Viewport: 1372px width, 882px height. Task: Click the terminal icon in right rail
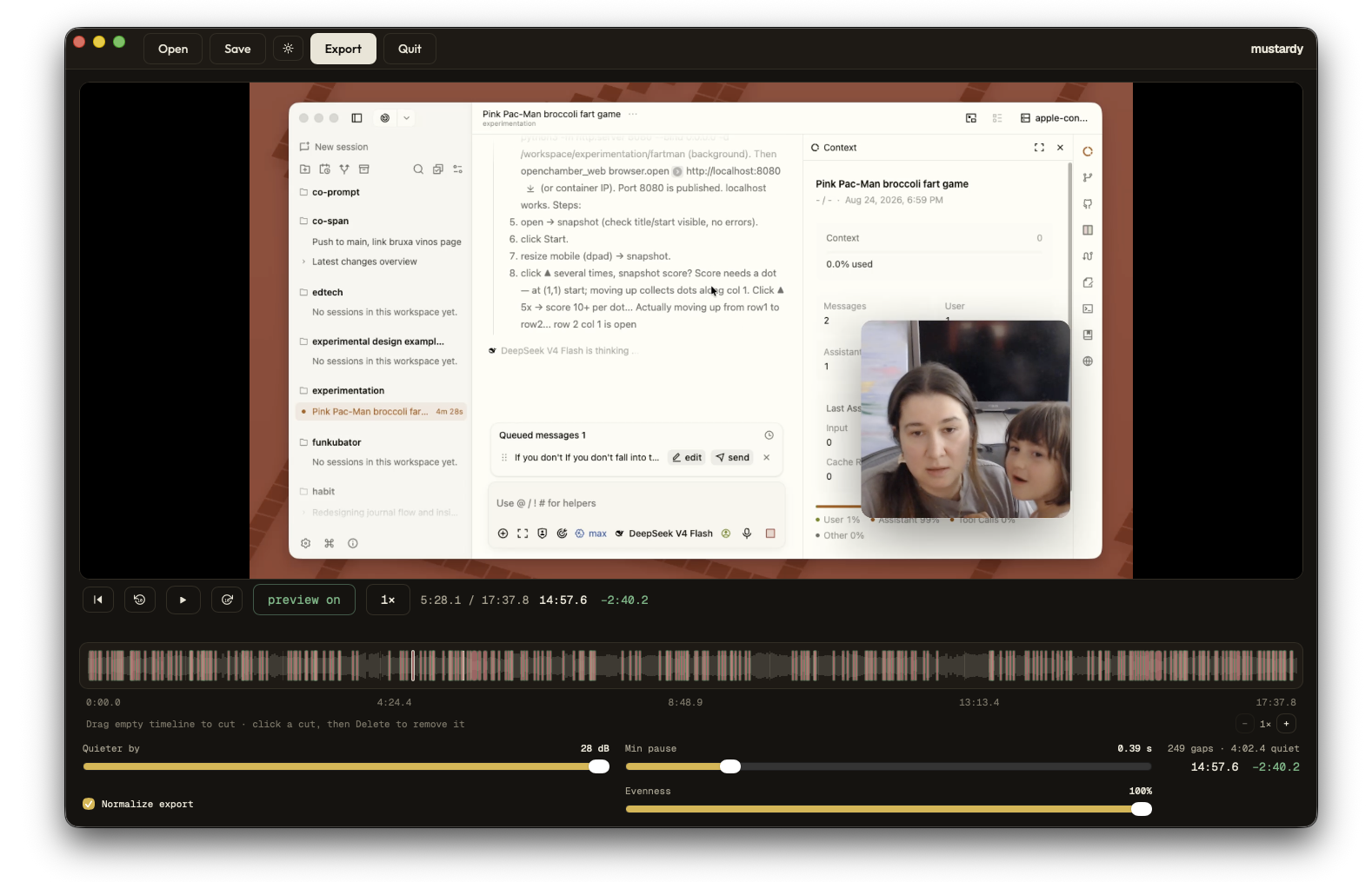(1088, 308)
